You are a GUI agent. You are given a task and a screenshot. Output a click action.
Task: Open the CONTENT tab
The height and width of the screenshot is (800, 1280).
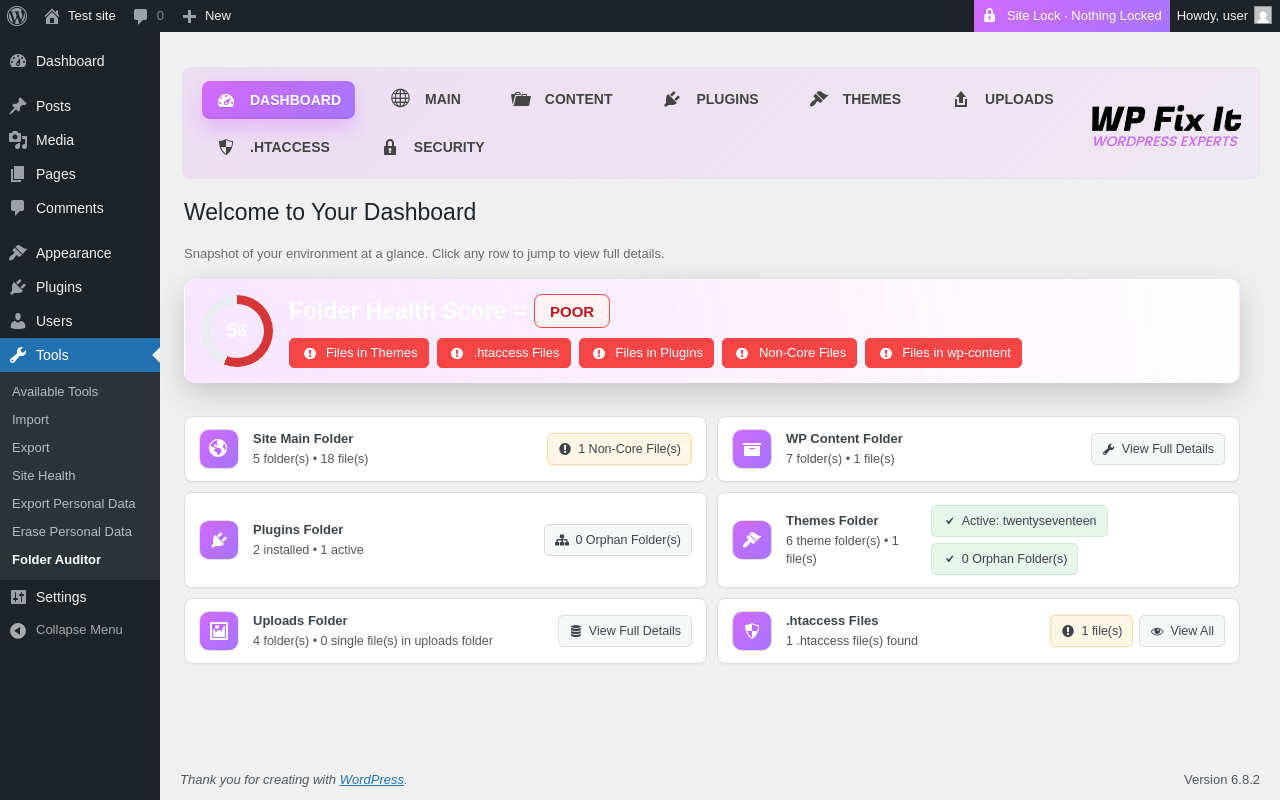562,99
